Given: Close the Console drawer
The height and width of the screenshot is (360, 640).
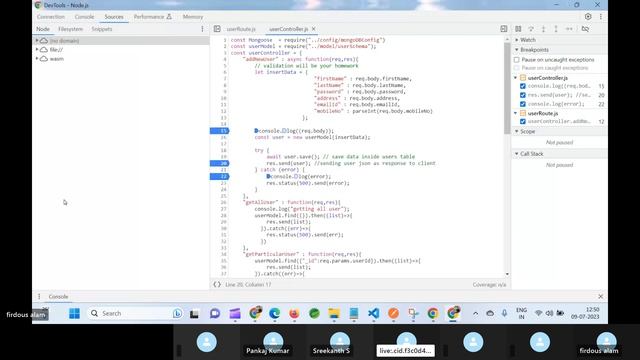Looking at the screenshot, I should [x=600, y=296].
